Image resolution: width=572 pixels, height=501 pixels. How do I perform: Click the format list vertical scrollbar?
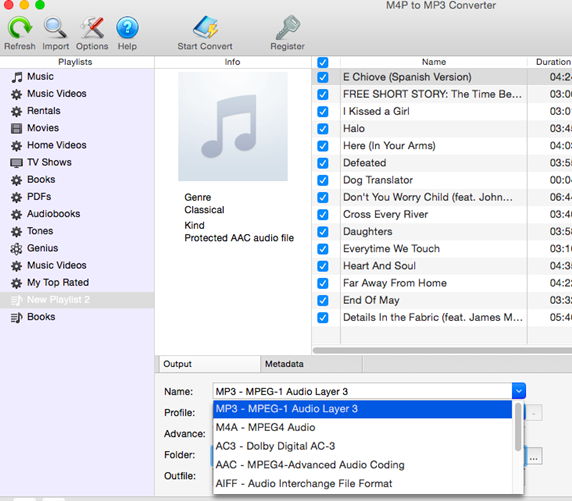(518, 427)
